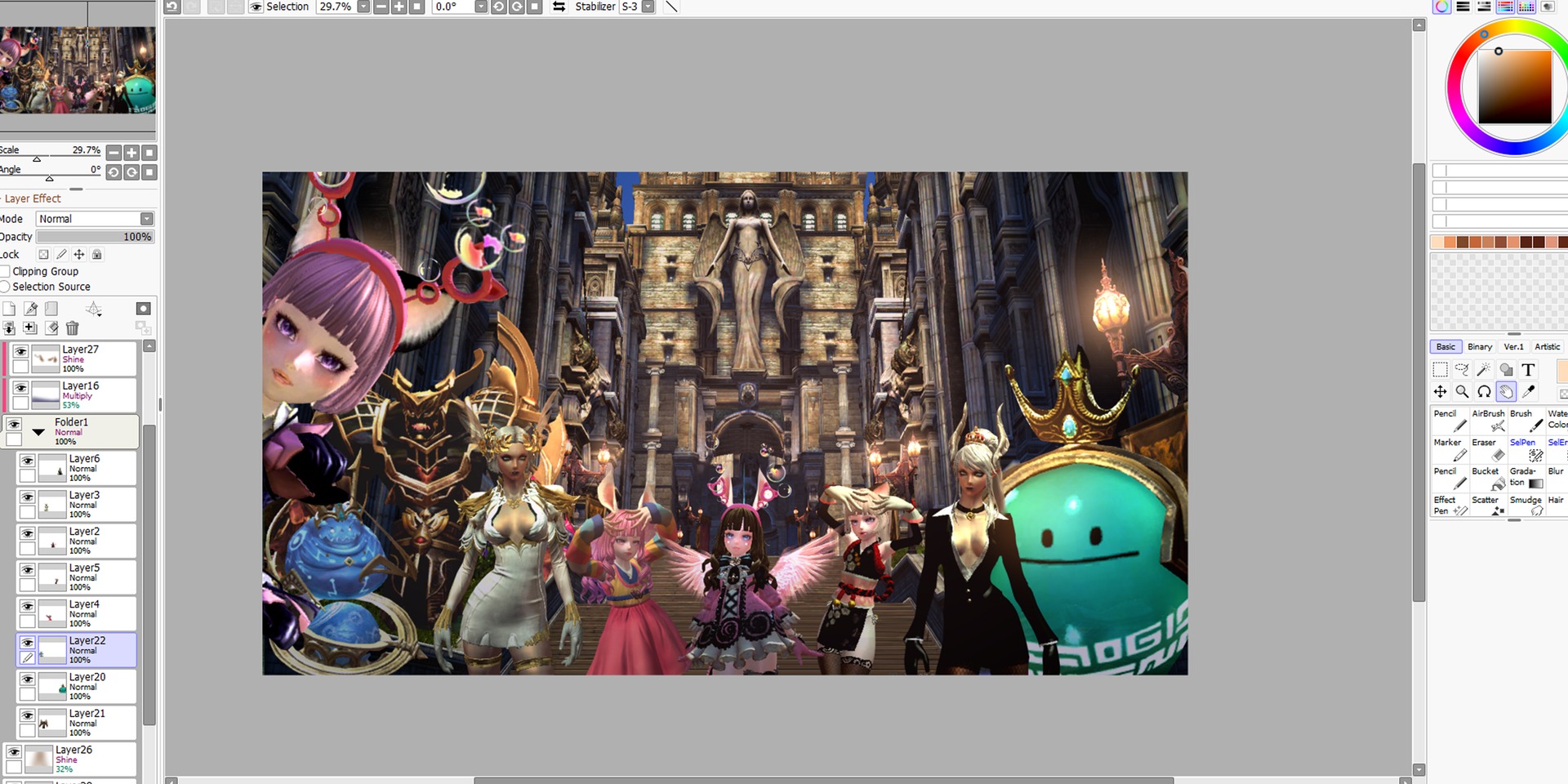Switch to the Binary tool tab
The image size is (1568, 784).
coord(1479,347)
